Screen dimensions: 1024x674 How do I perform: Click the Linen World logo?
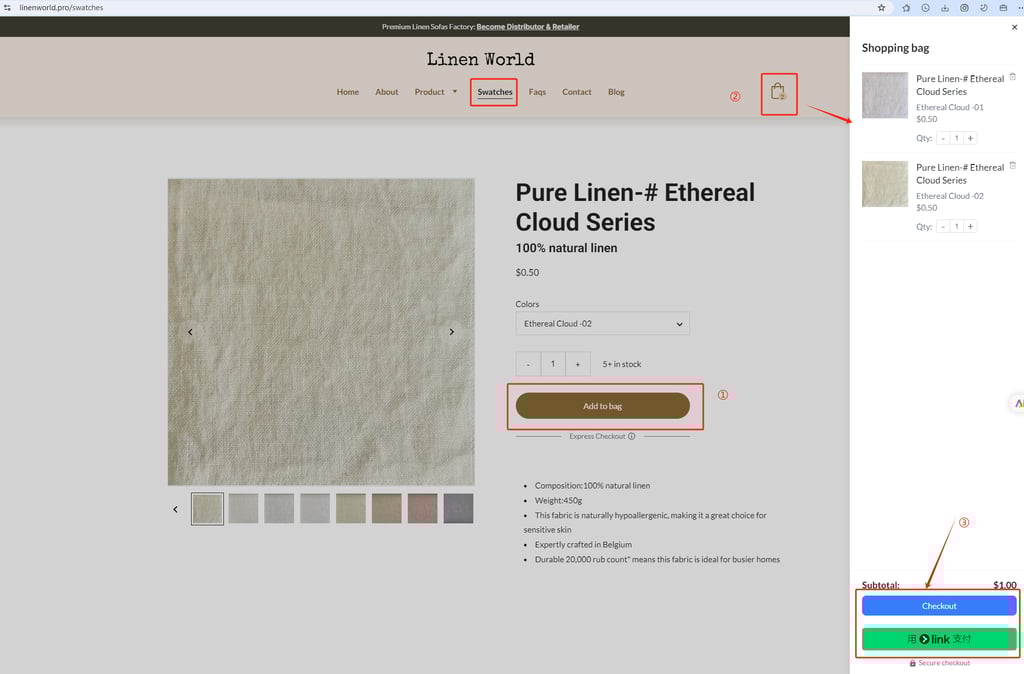pos(481,59)
